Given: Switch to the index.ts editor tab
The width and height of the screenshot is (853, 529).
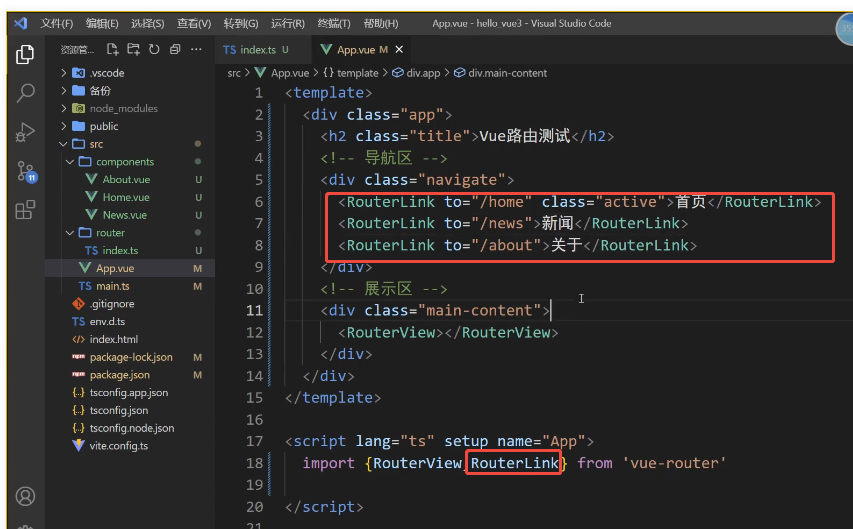Looking at the screenshot, I should 256,50.
